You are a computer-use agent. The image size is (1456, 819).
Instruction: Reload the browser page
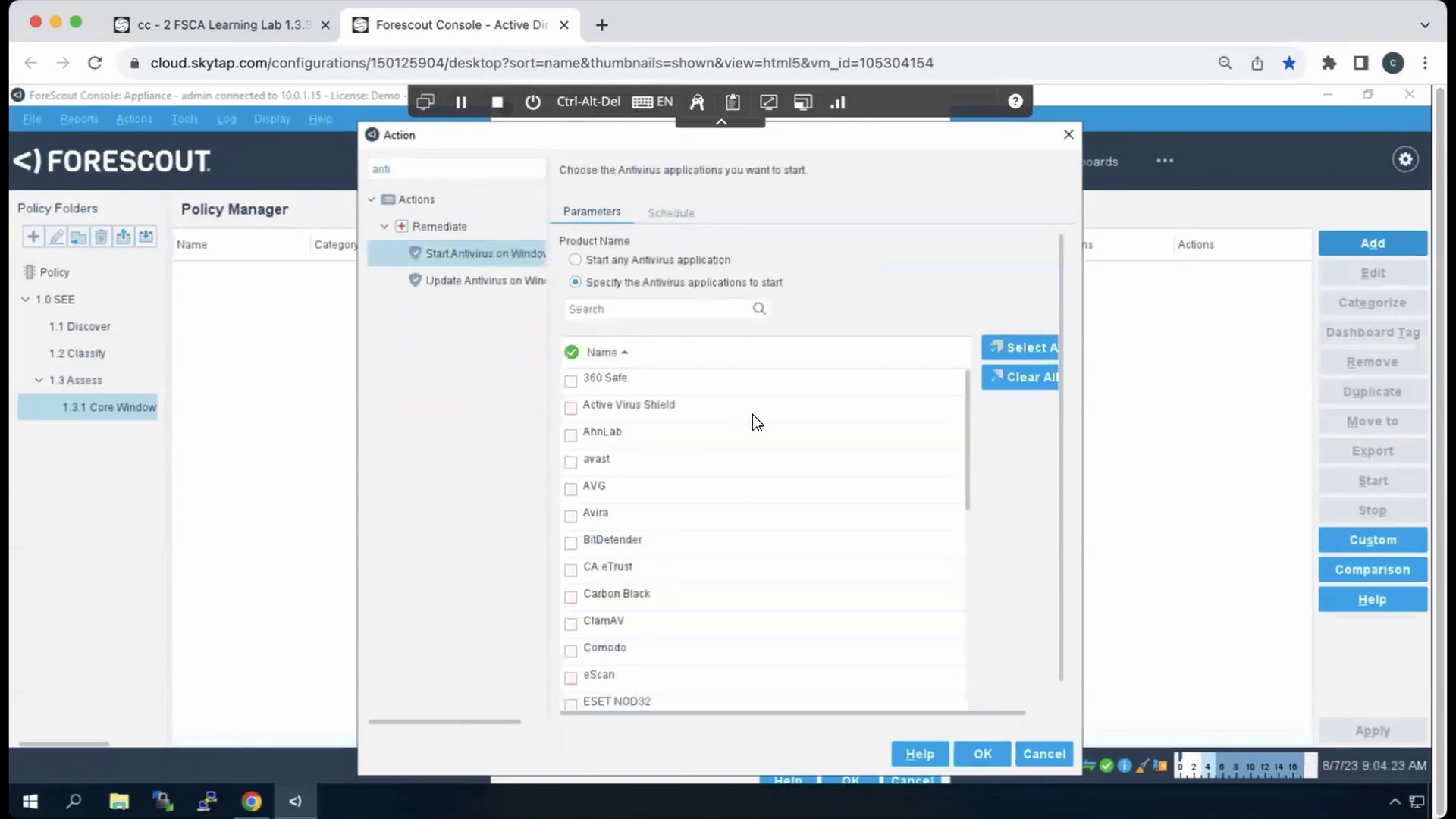click(x=95, y=63)
